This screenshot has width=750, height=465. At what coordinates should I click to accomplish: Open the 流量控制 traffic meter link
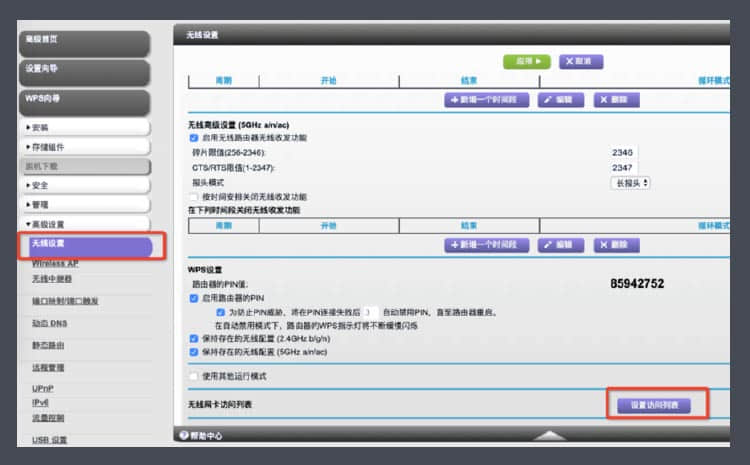tap(48, 418)
